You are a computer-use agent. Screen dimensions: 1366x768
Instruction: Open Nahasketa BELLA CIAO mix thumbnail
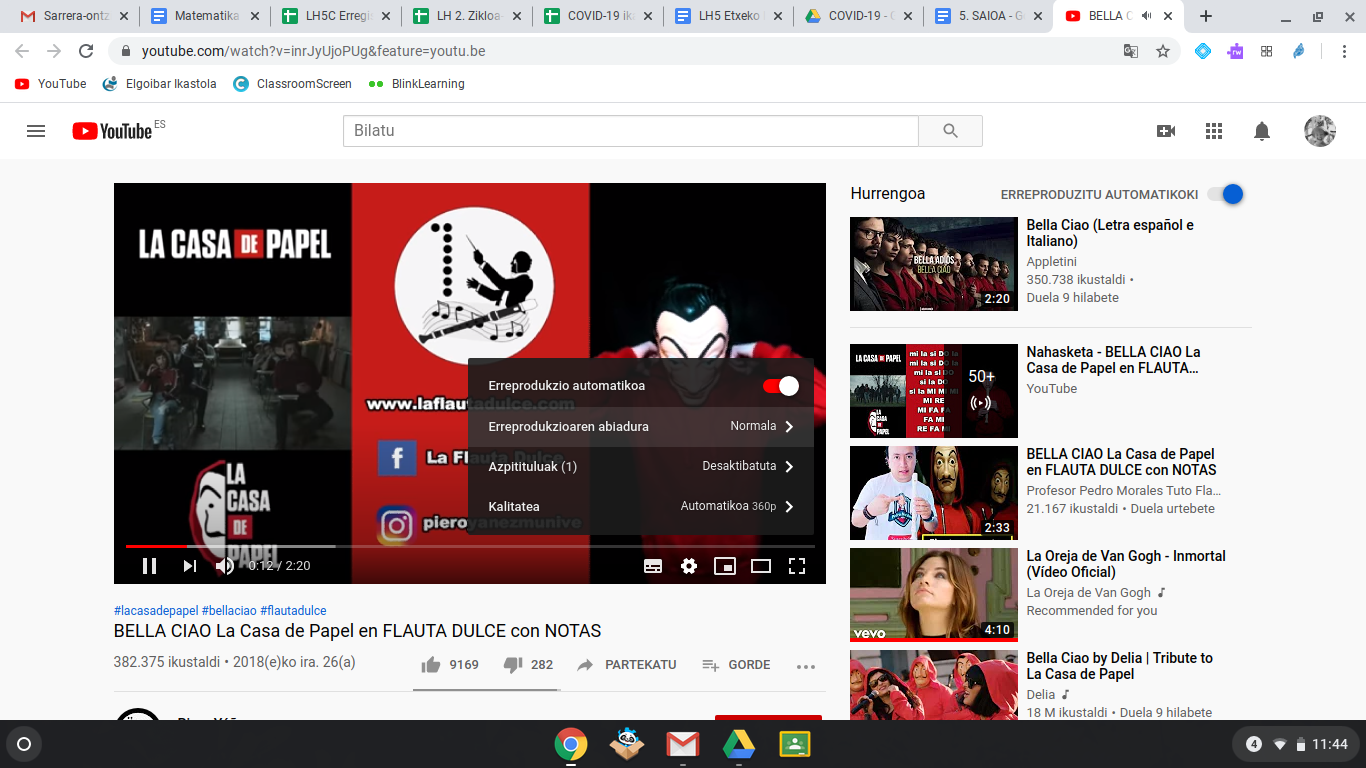(x=933, y=391)
